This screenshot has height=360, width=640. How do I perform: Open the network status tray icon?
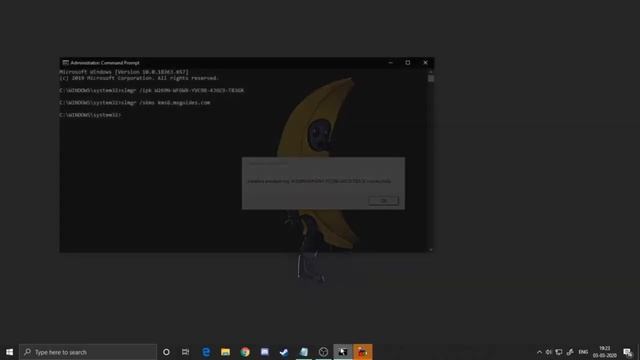559,352
